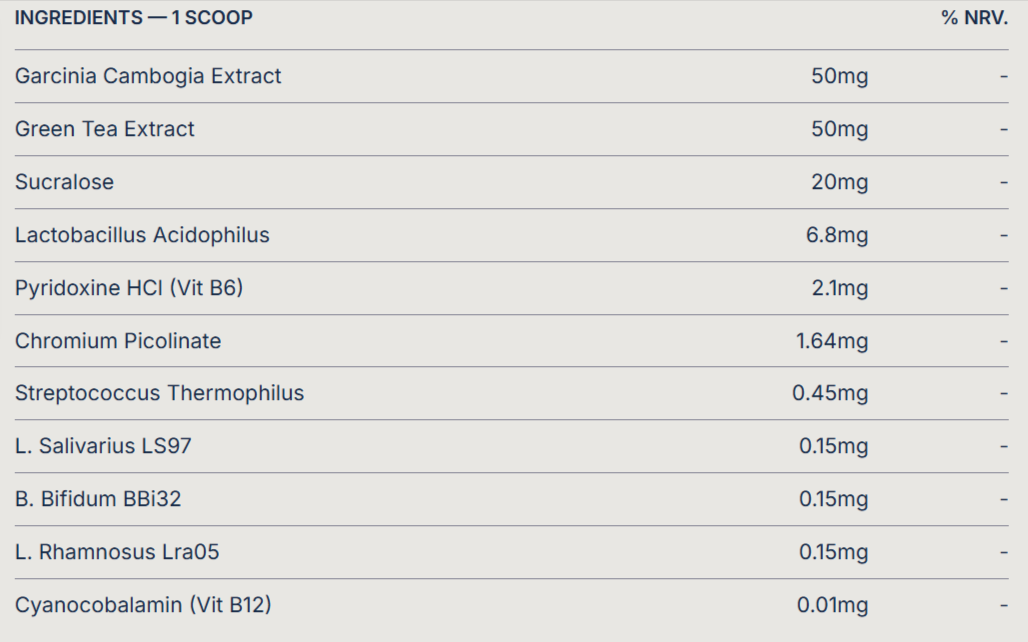1028x642 pixels.
Task: Select the B. Bifidum BBi32 ingredient
Action: [x=98, y=499]
